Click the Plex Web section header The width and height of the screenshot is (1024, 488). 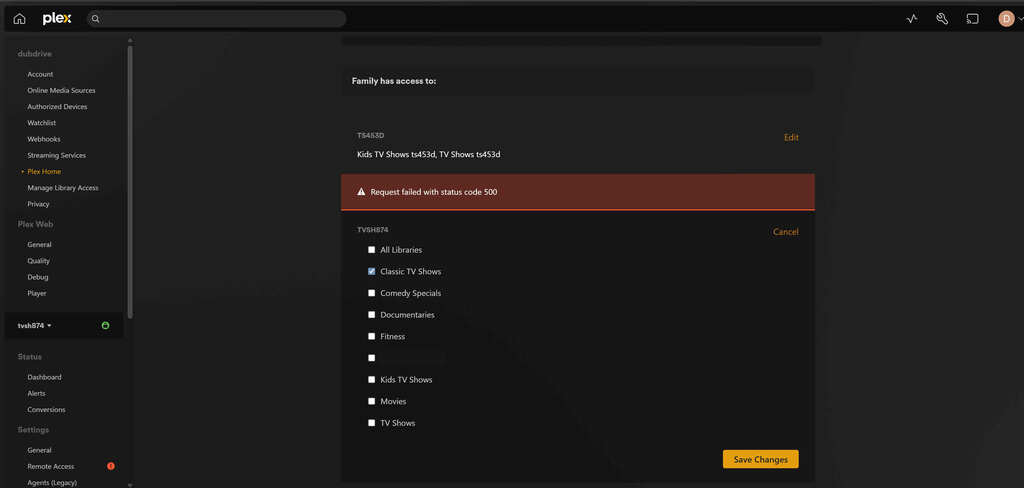pyautogui.click(x=35, y=224)
